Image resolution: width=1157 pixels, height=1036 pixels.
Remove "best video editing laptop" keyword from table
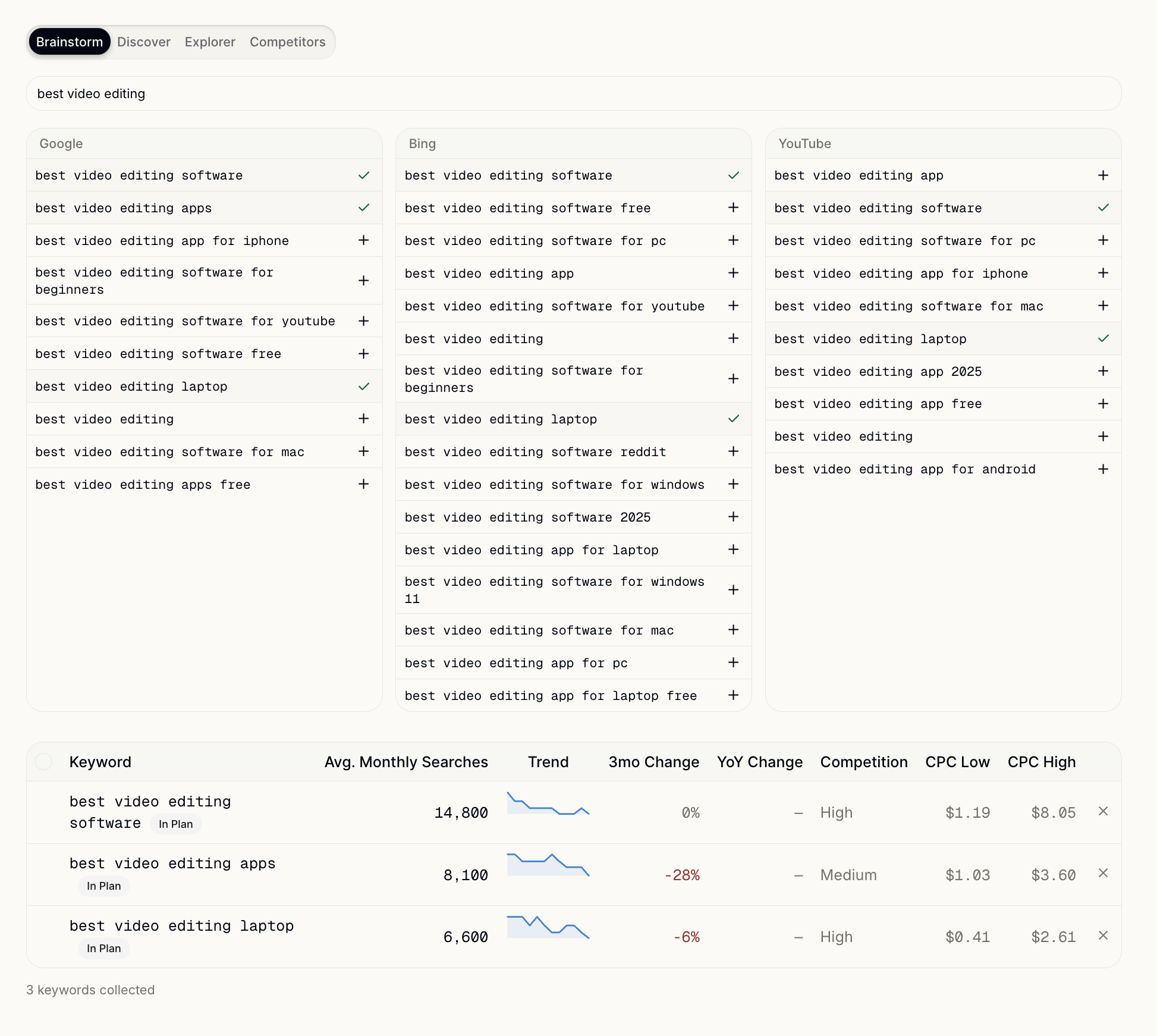[x=1103, y=936]
